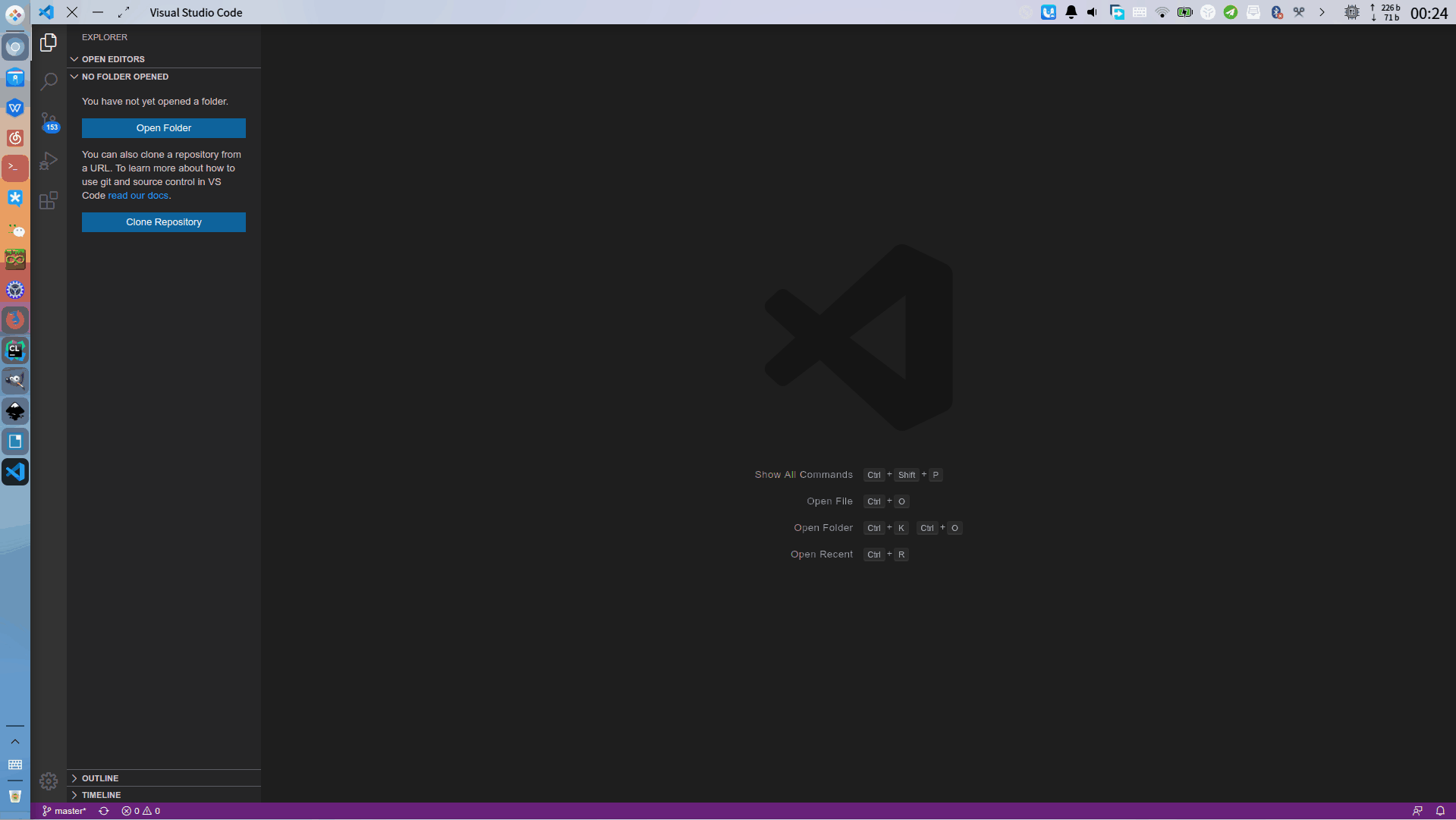Click the Explorer panel title
The width and height of the screenshot is (1456, 820).
[105, 37]
